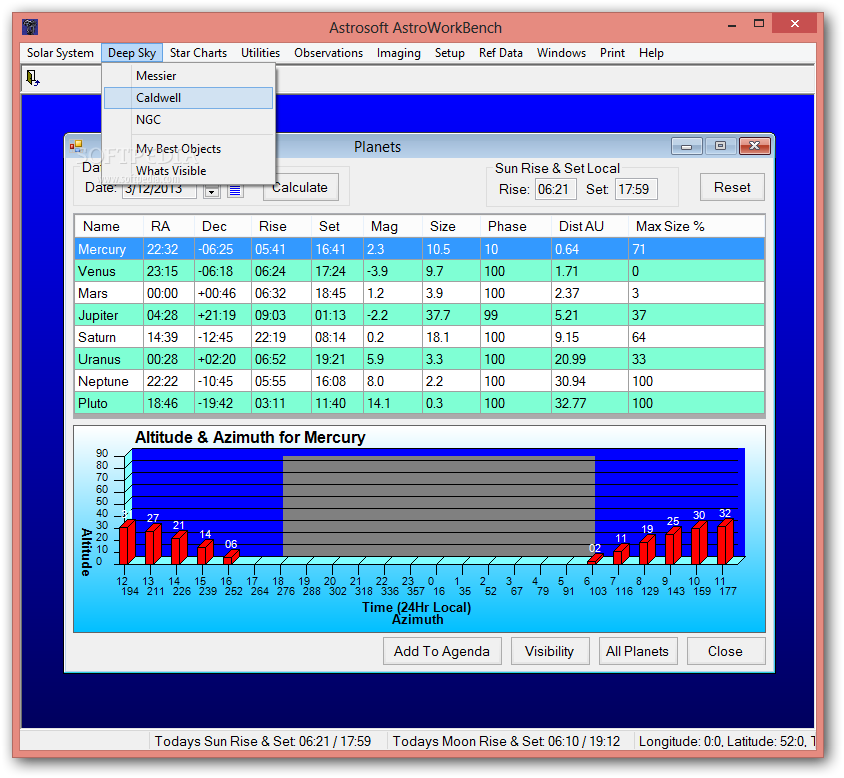Select NGC from Deep Sky menu
The image size is (844, 778).
pyautogui.click(x=188, y=120)
